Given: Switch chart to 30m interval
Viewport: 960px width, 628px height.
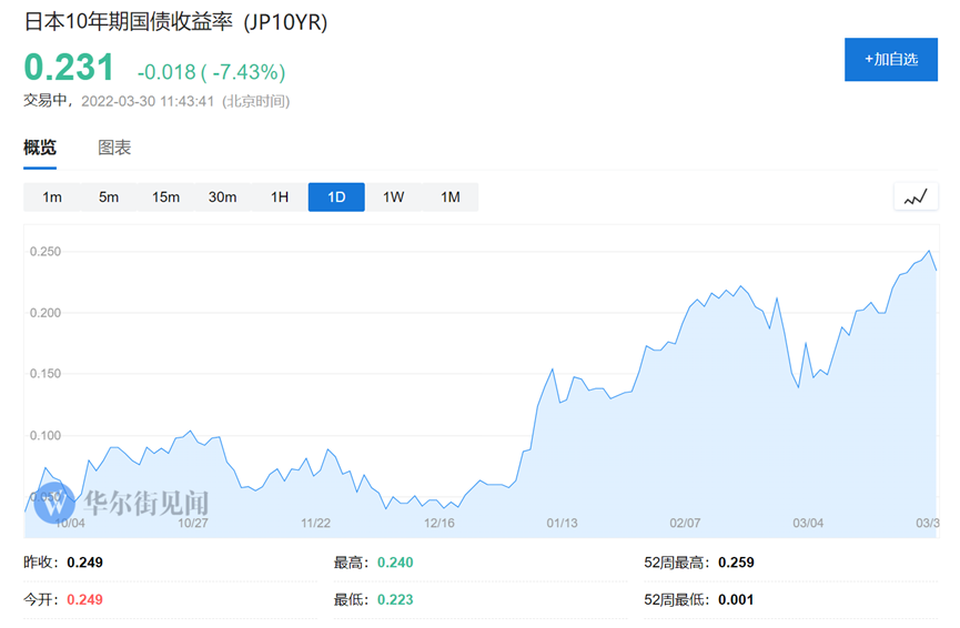Looking at the screenshot, I should point(222,197).
